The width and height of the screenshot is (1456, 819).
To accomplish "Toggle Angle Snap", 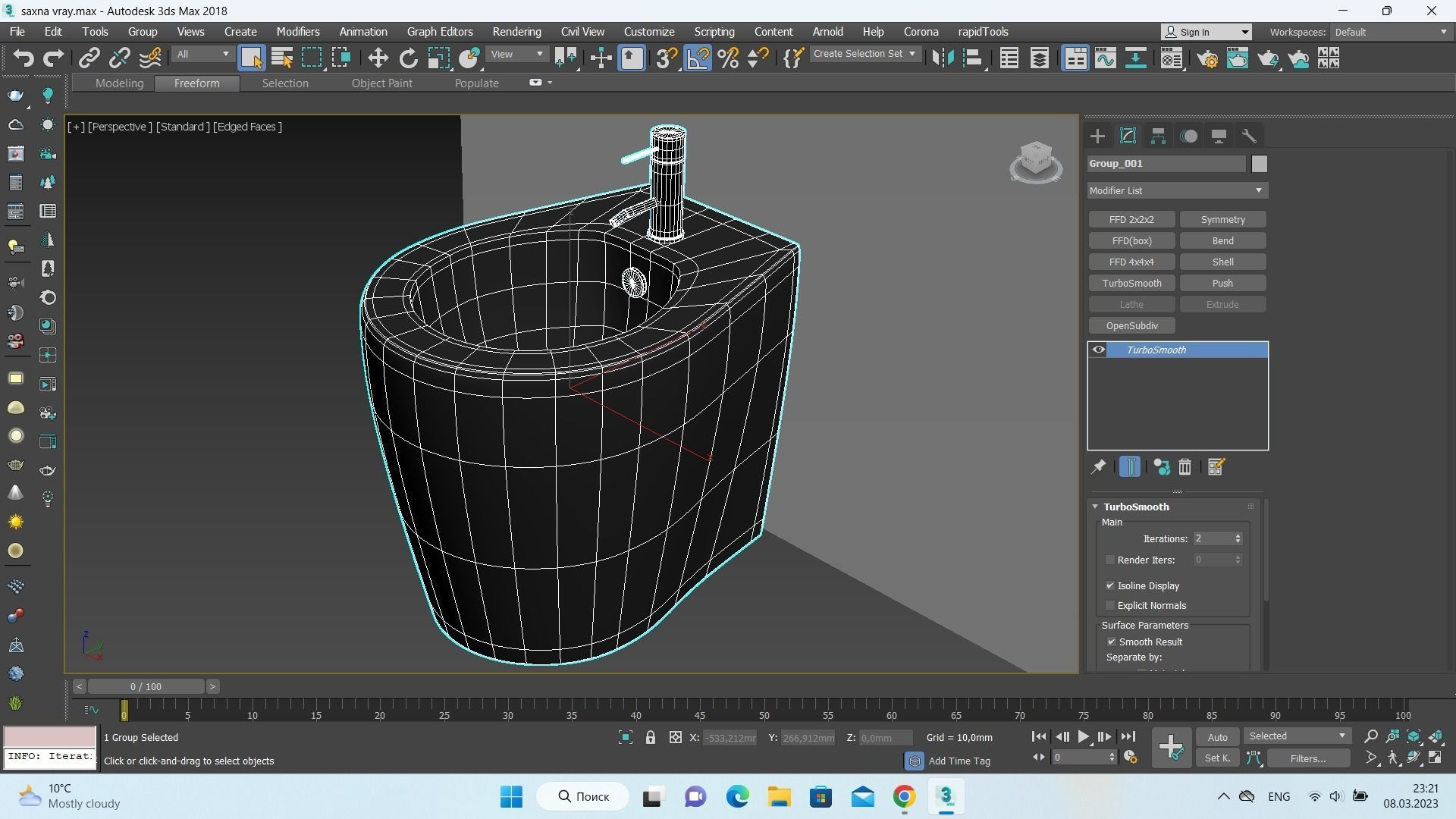I will click(x=698, y=58).
